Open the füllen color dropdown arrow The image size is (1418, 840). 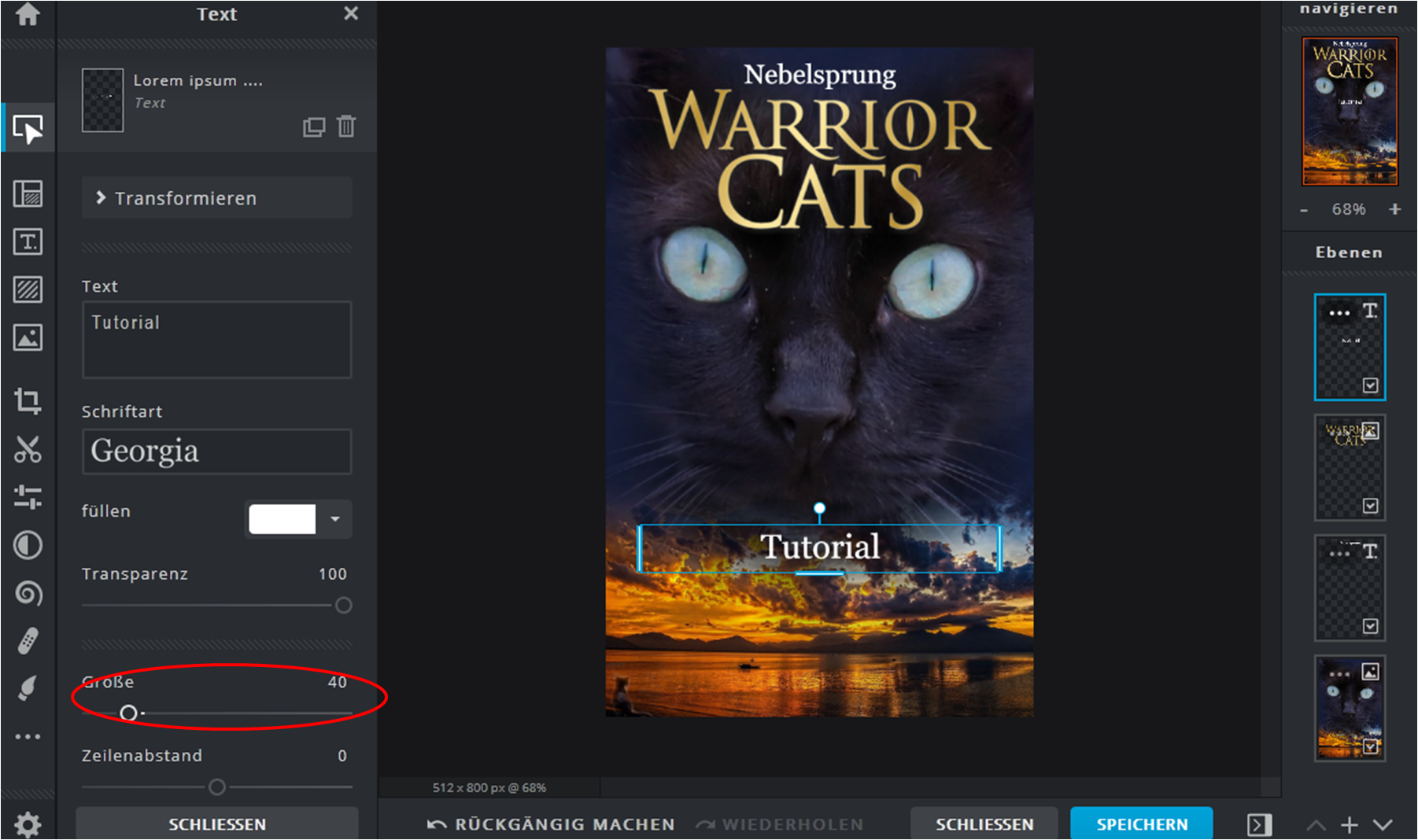pos(335,519)
